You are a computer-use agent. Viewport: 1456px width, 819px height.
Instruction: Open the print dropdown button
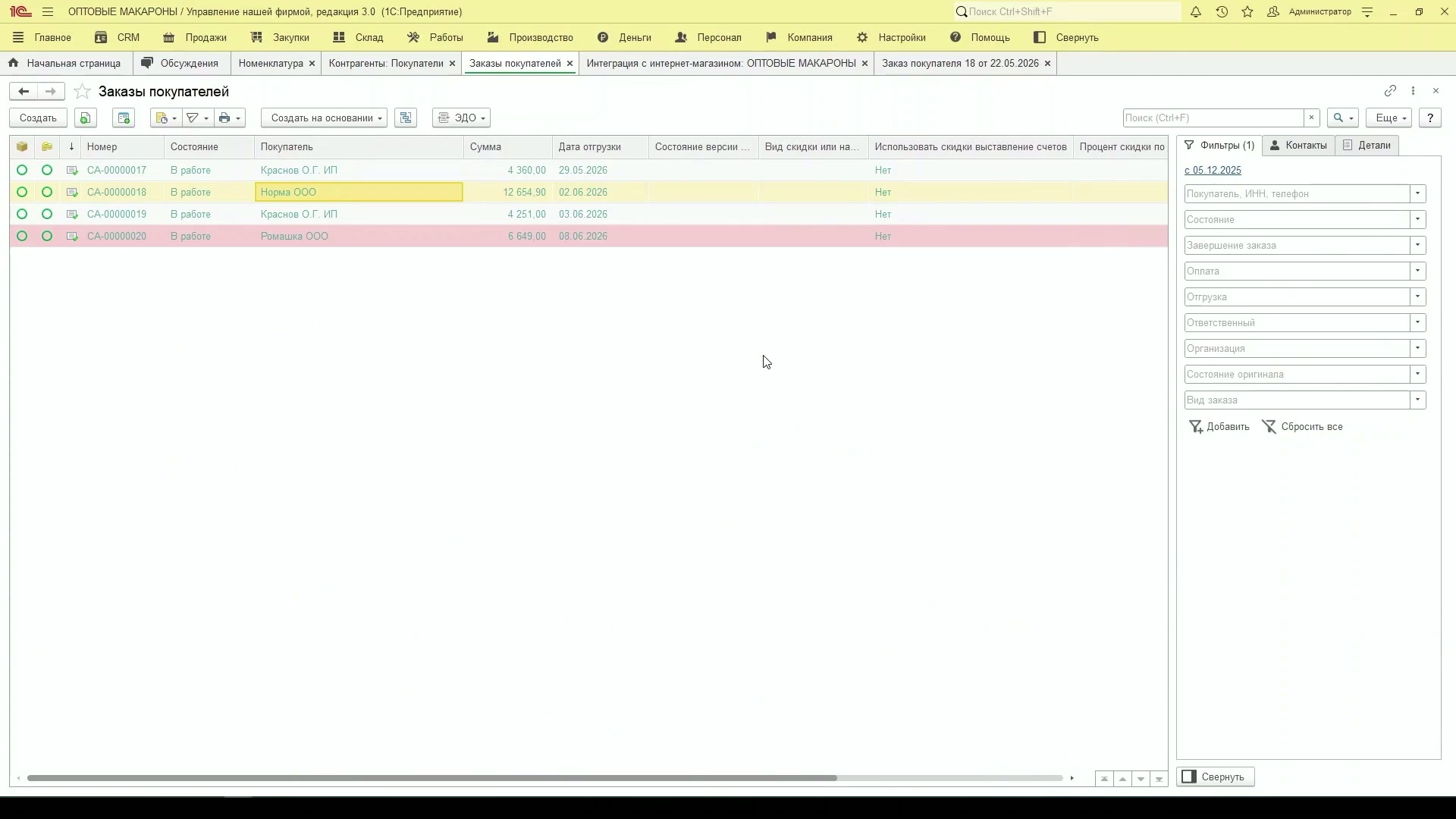point(230,118)
